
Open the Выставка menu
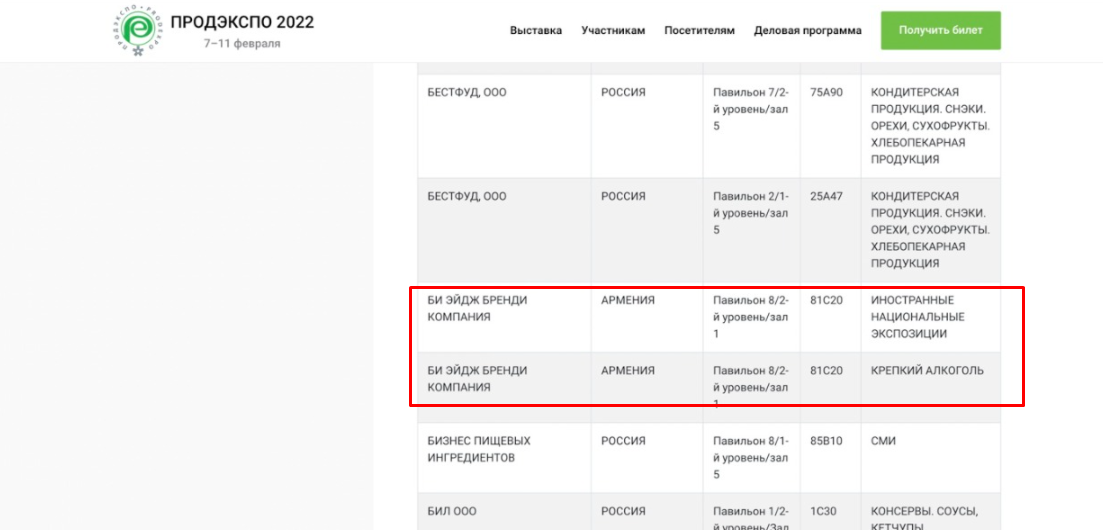[x=536, y=31]
